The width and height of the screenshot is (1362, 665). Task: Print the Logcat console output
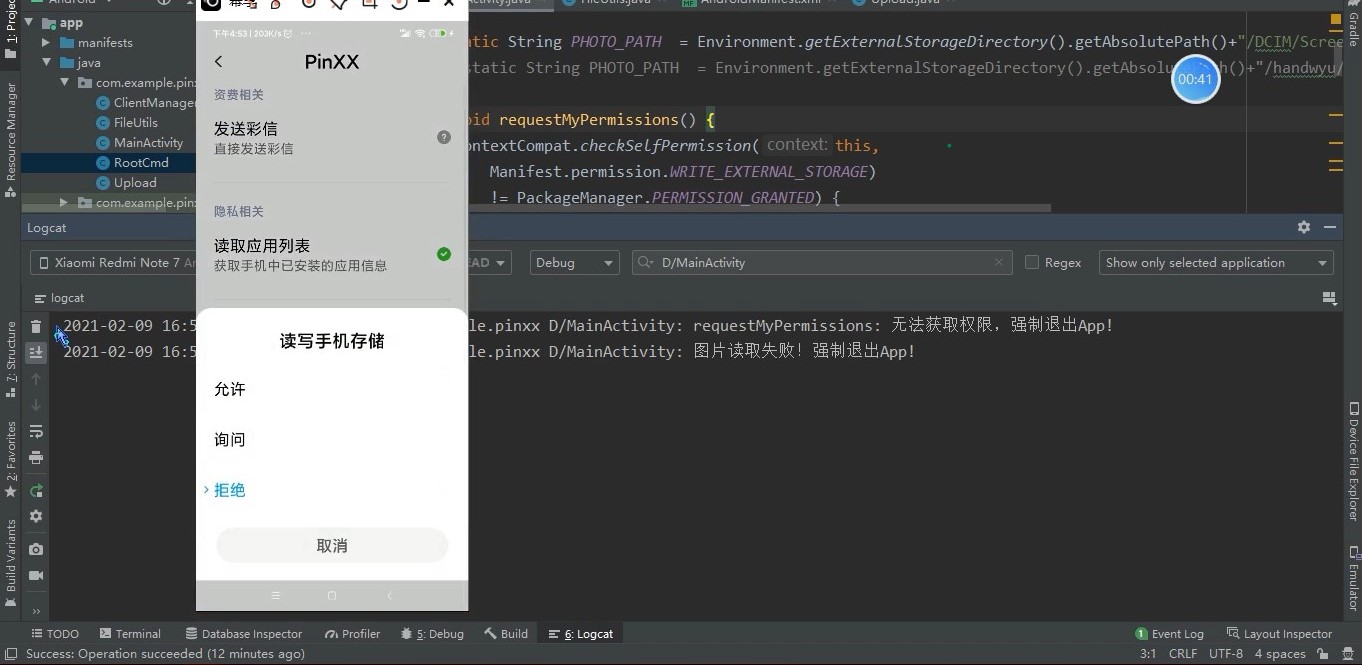tap(36, 458)
